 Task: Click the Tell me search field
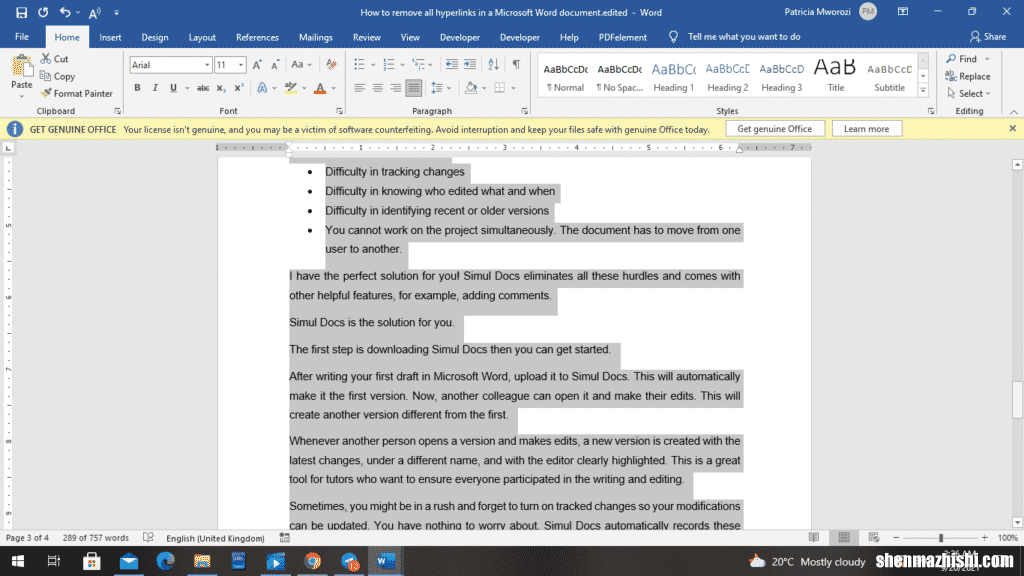743,37
